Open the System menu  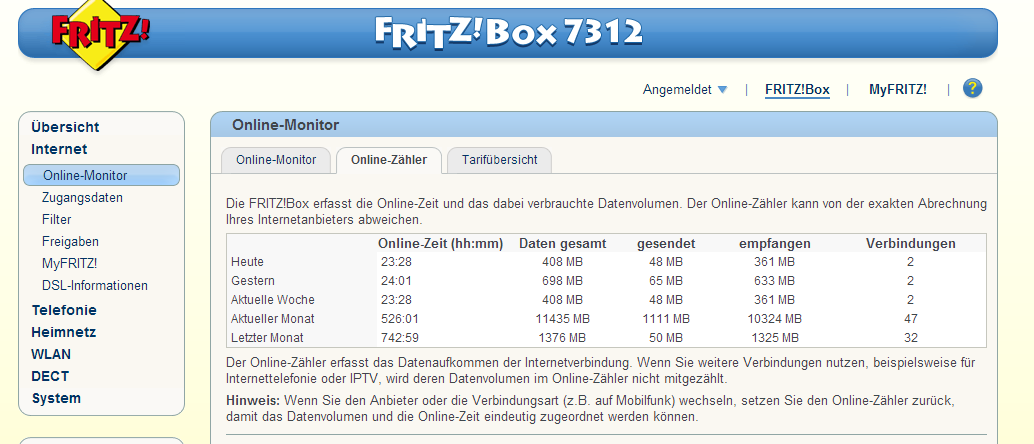pos(56,398)
